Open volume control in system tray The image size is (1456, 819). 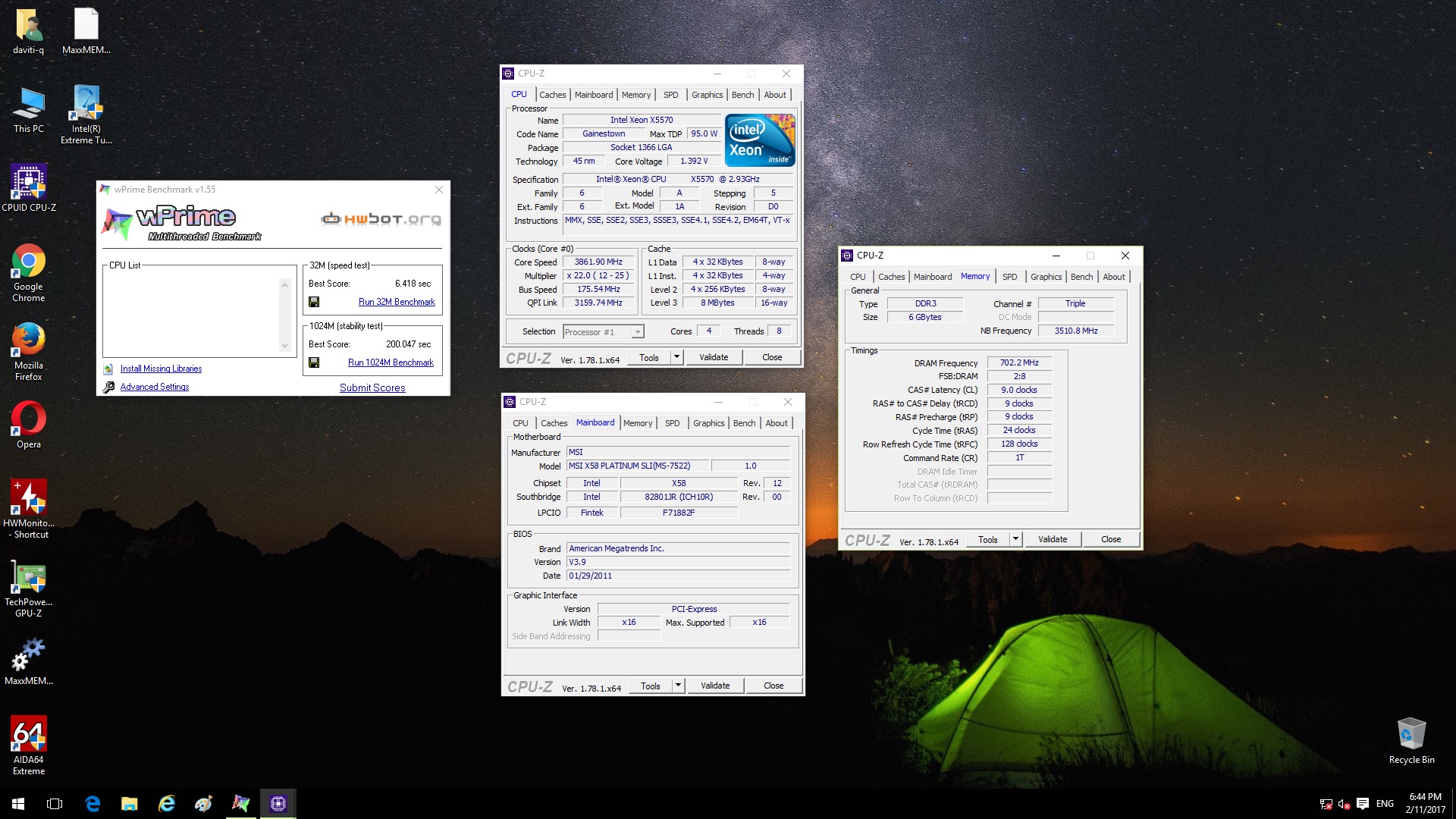pyautogui.click(x=1344, y=804)
